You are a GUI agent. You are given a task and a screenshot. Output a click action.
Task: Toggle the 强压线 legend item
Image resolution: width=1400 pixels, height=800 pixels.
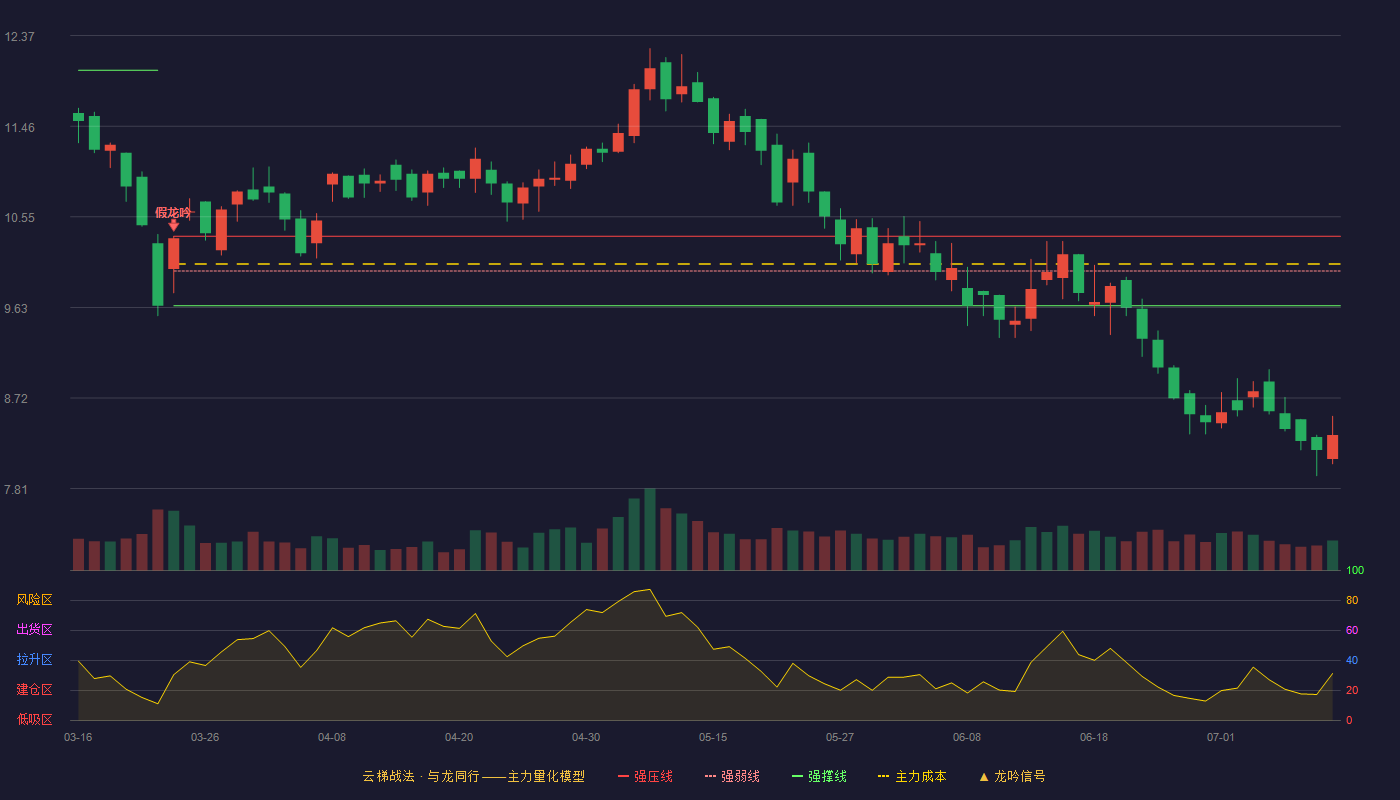[x=645, y=776]
